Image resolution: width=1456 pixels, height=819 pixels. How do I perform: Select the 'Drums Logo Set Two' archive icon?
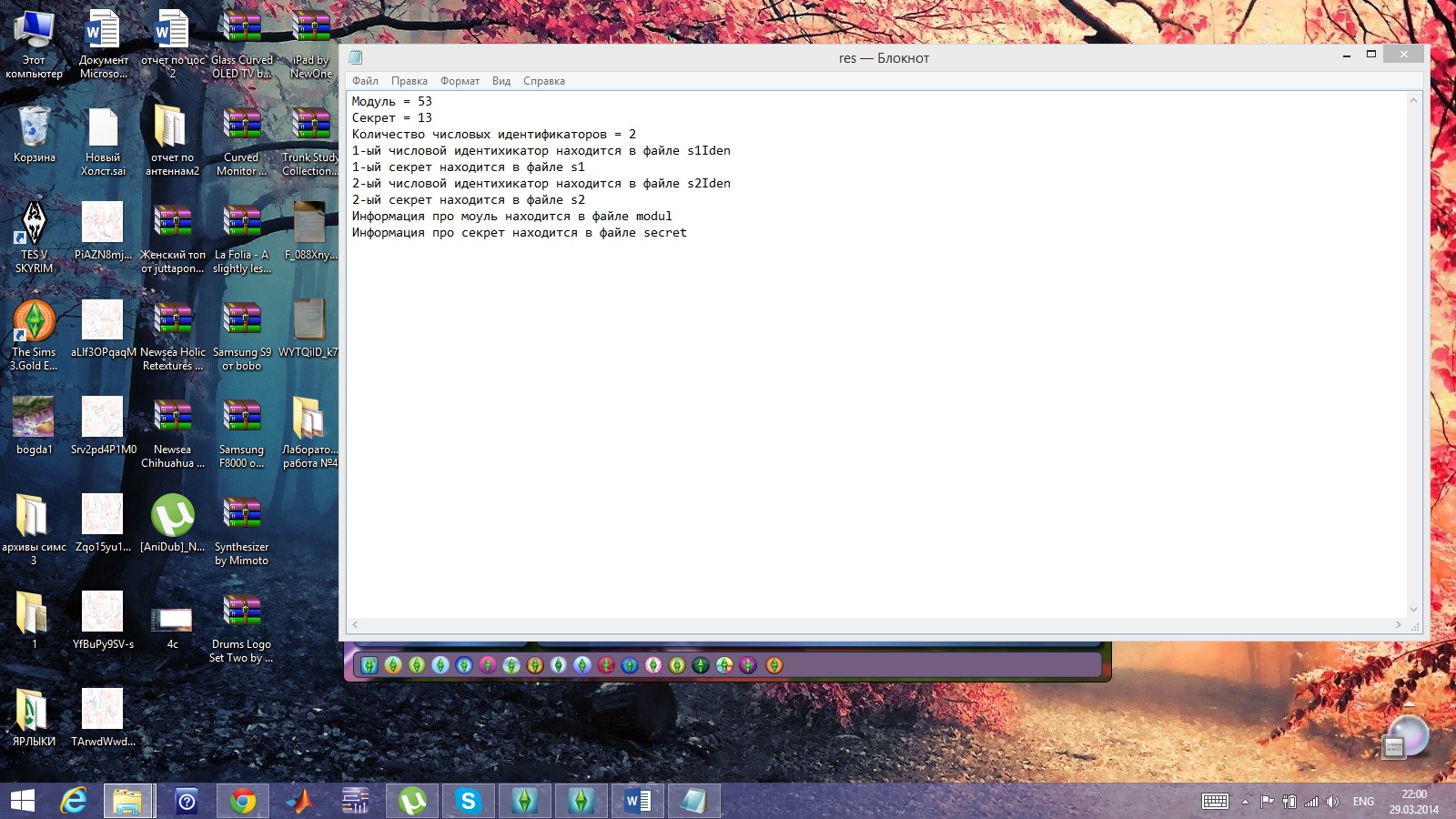(x=241, y=628)
